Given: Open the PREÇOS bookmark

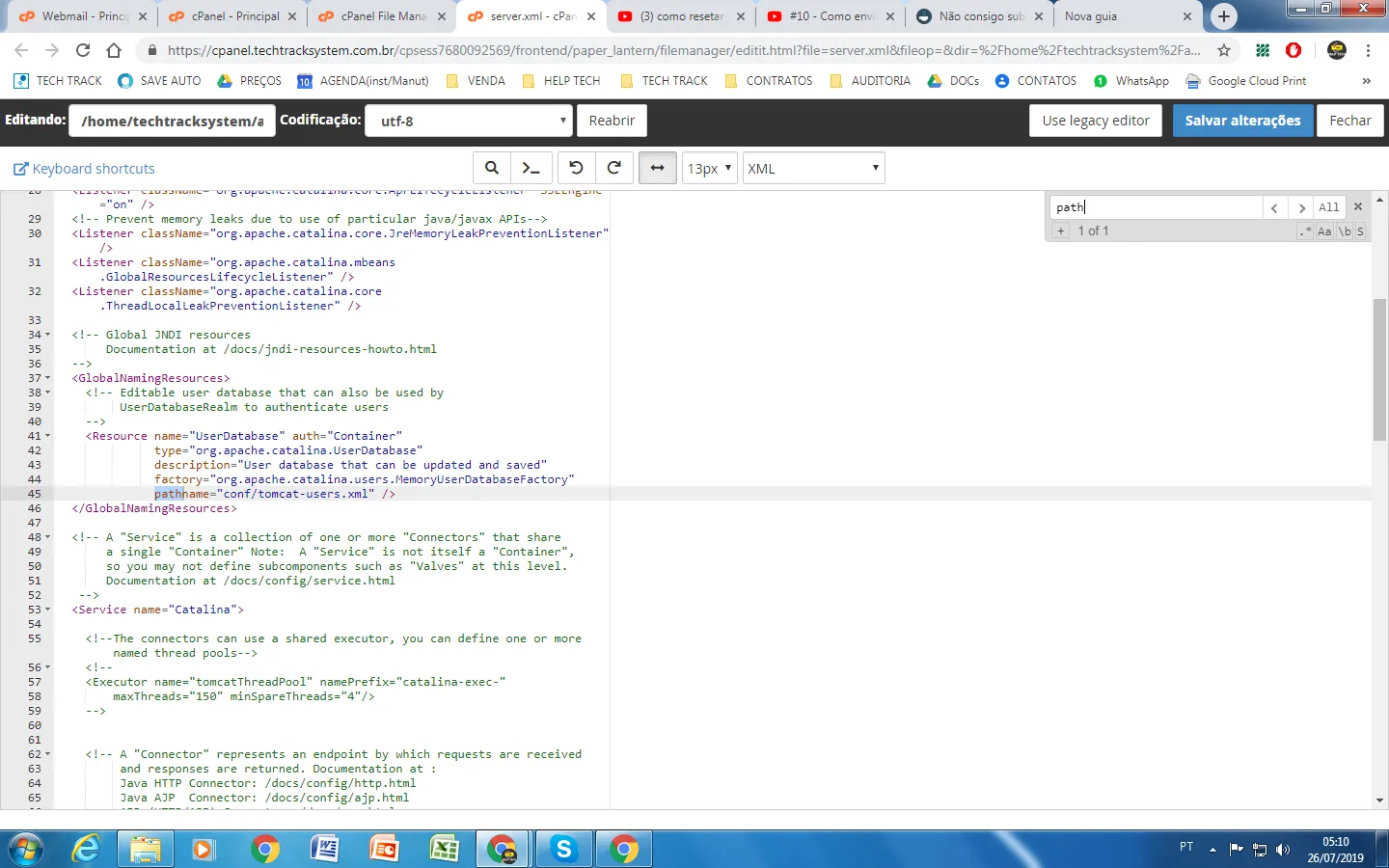Looking at the screenshot, I should click(x=250, y=81).
